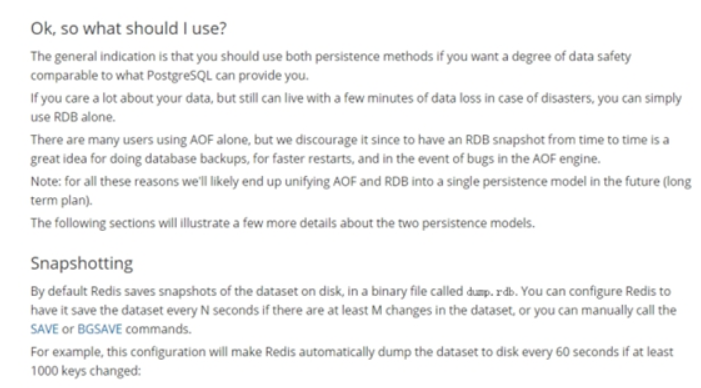Screen dimensions: 701x388
Task: Click the dump.rdb inline code text
Action: [x=491, y=292]
